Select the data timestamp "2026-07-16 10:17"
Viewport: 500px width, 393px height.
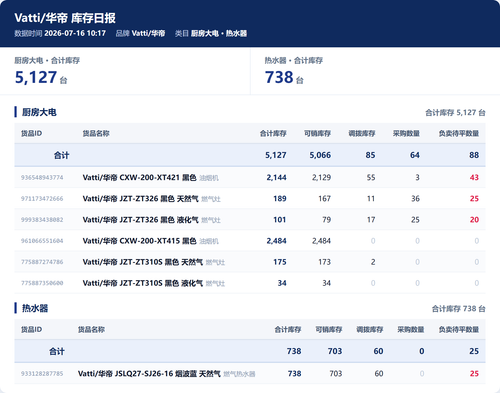pos(75,33)
